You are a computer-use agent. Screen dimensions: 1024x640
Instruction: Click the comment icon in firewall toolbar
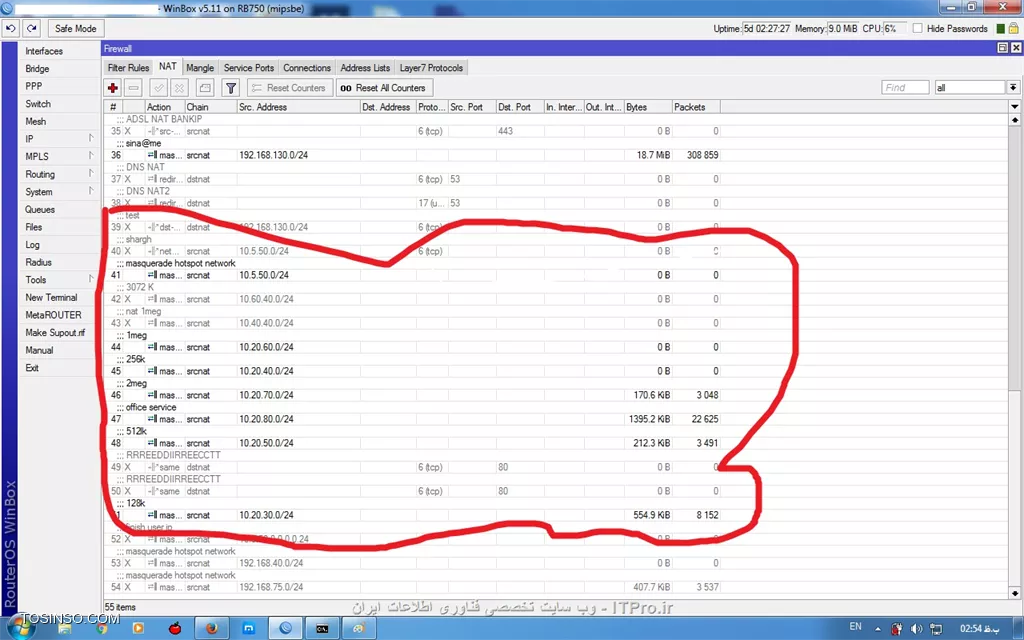coord(205,88)
